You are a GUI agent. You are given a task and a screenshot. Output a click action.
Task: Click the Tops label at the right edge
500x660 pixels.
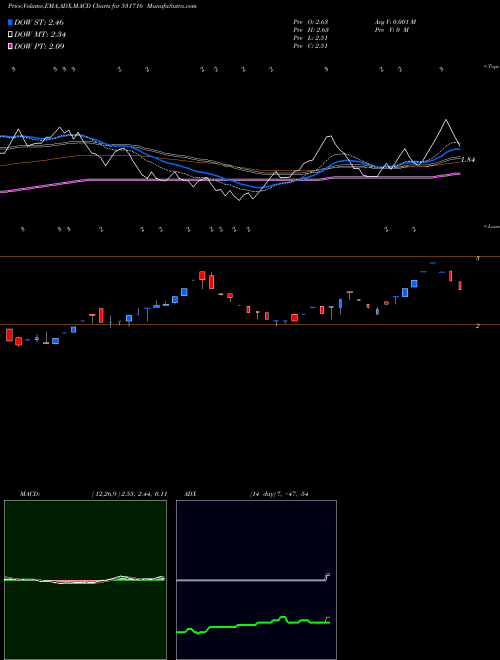click(492, 67)
